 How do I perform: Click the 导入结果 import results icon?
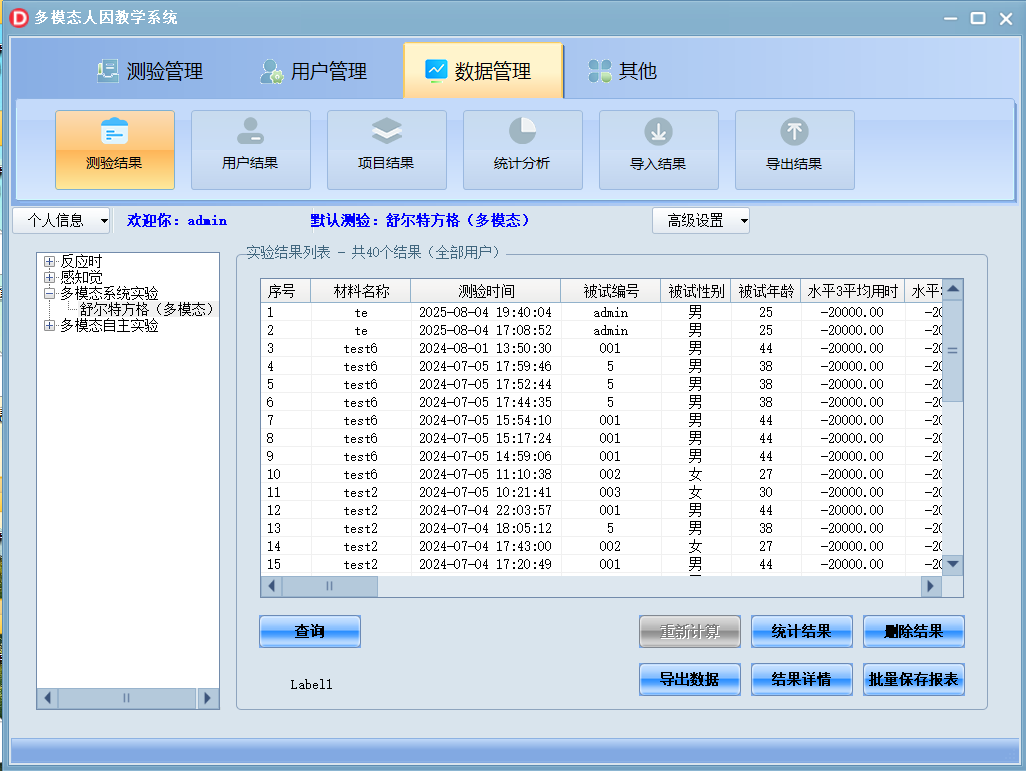(658, 148)
